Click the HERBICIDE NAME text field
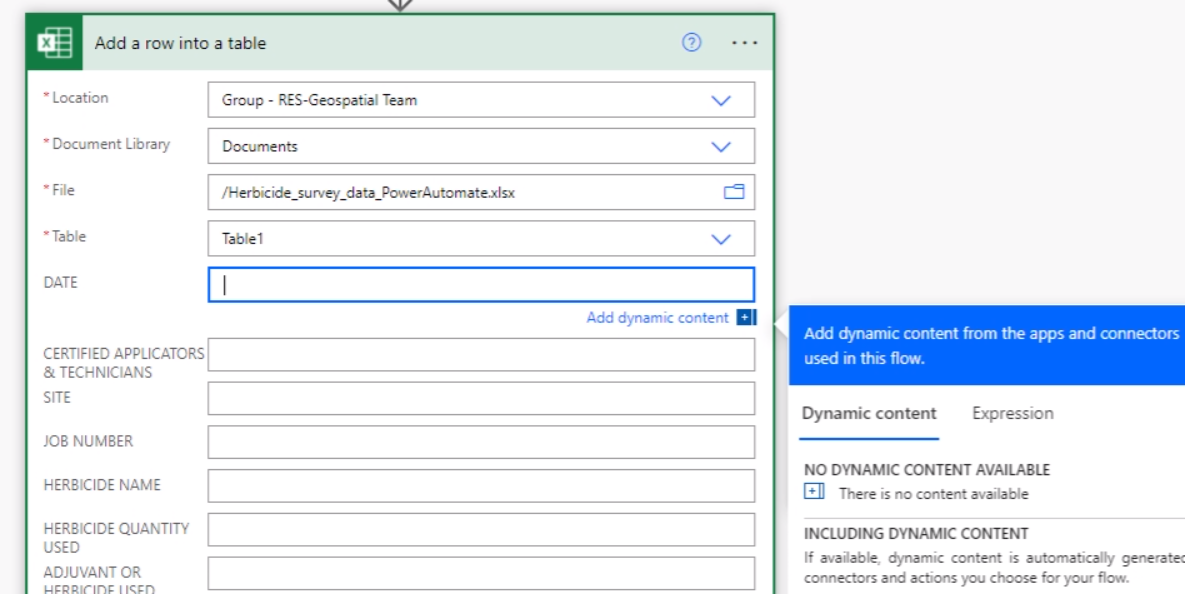Image resolution: width=1185 pixels, height=594 pixels. [481, 486]
